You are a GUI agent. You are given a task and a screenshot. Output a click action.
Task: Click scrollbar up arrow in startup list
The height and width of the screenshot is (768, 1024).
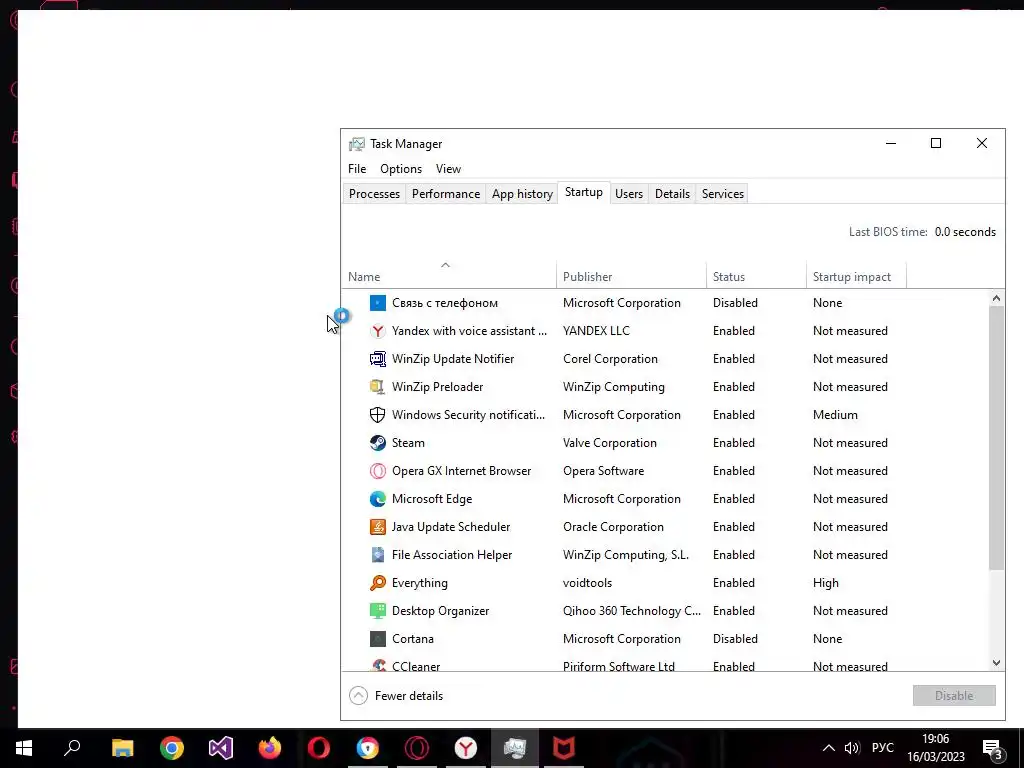coord(996,298)
